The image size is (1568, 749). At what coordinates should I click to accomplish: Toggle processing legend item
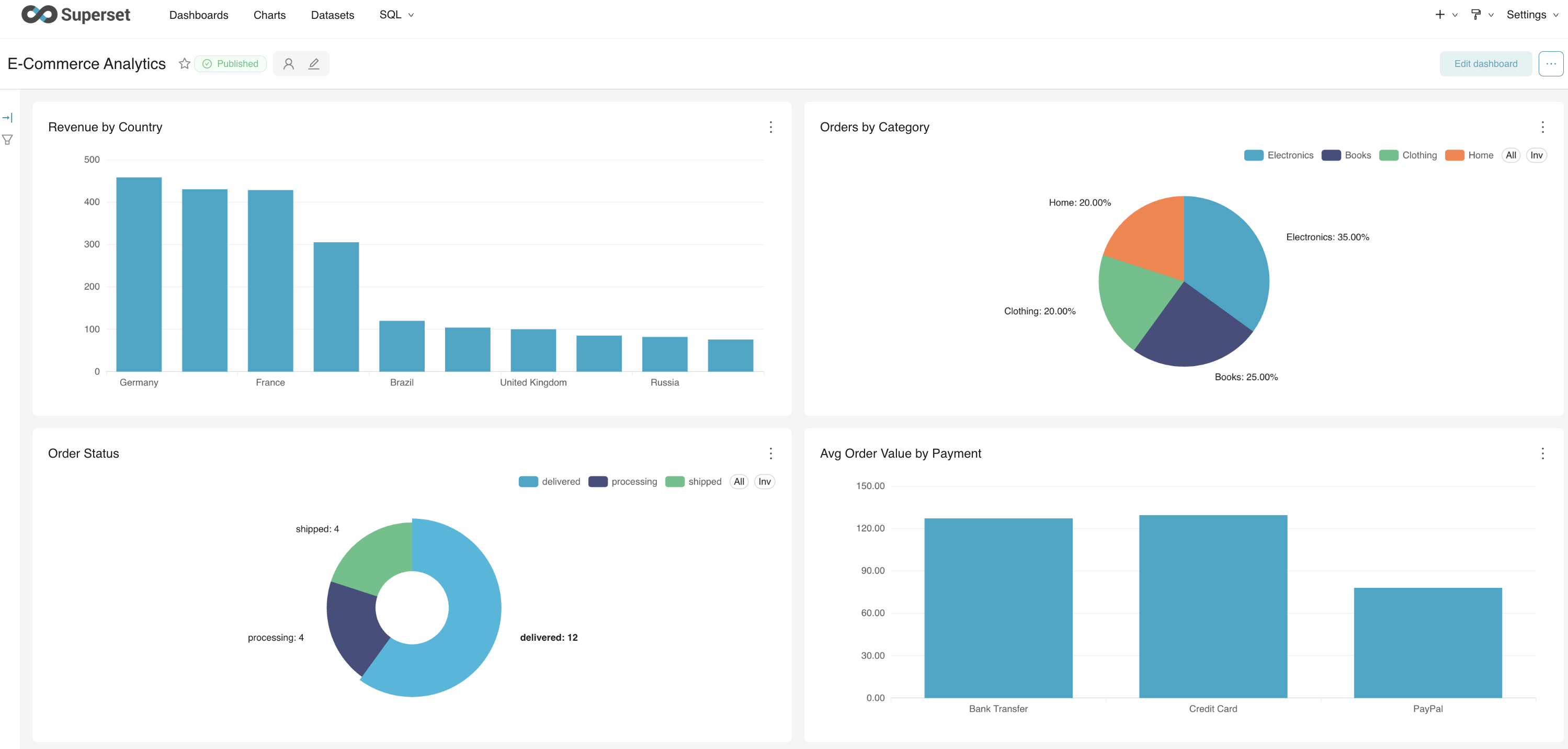click(623, 482)
